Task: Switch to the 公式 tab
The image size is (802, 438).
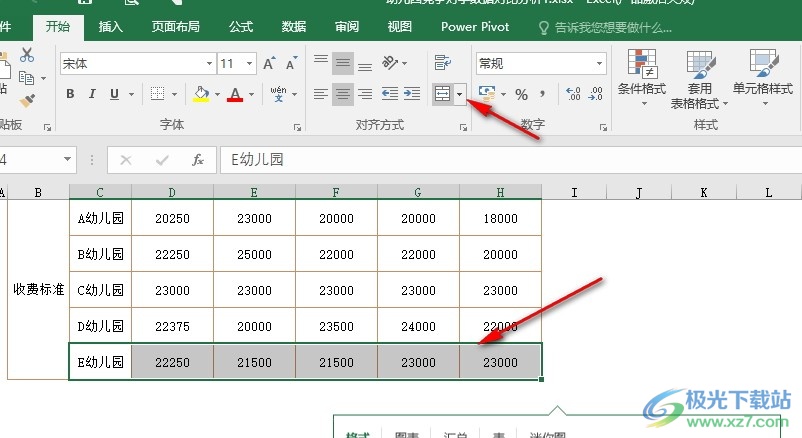Action: (x=241, y=27)
